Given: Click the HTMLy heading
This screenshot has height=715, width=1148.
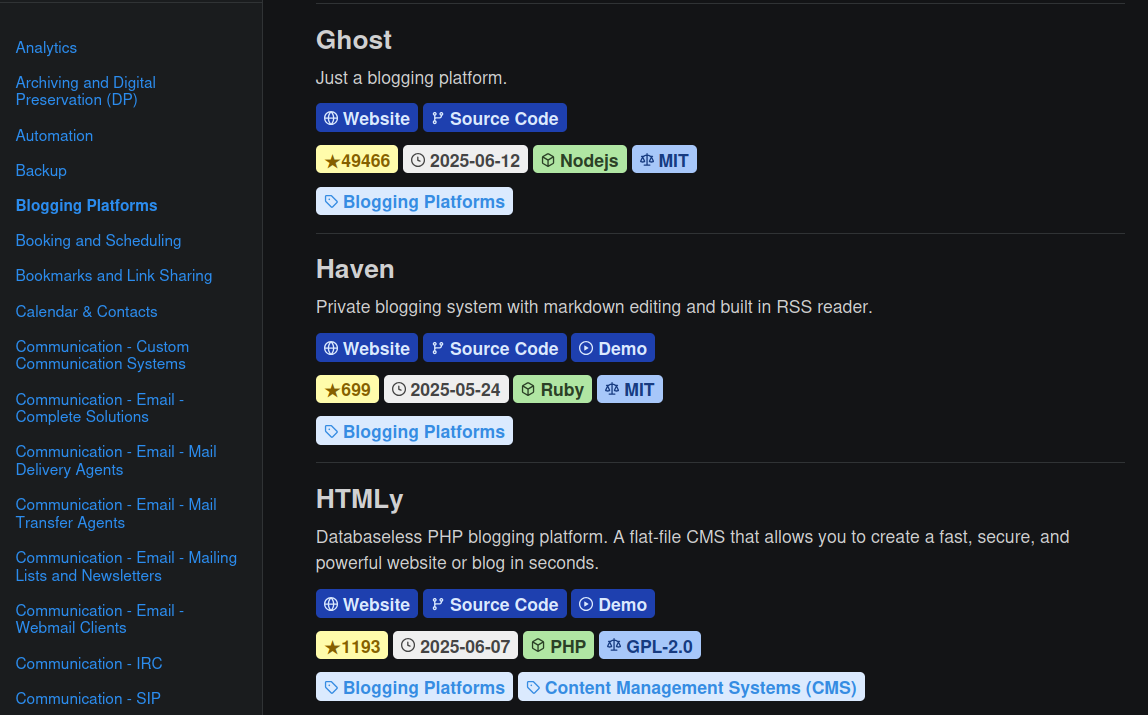Looking at the screenshot, I should [359, 499].
